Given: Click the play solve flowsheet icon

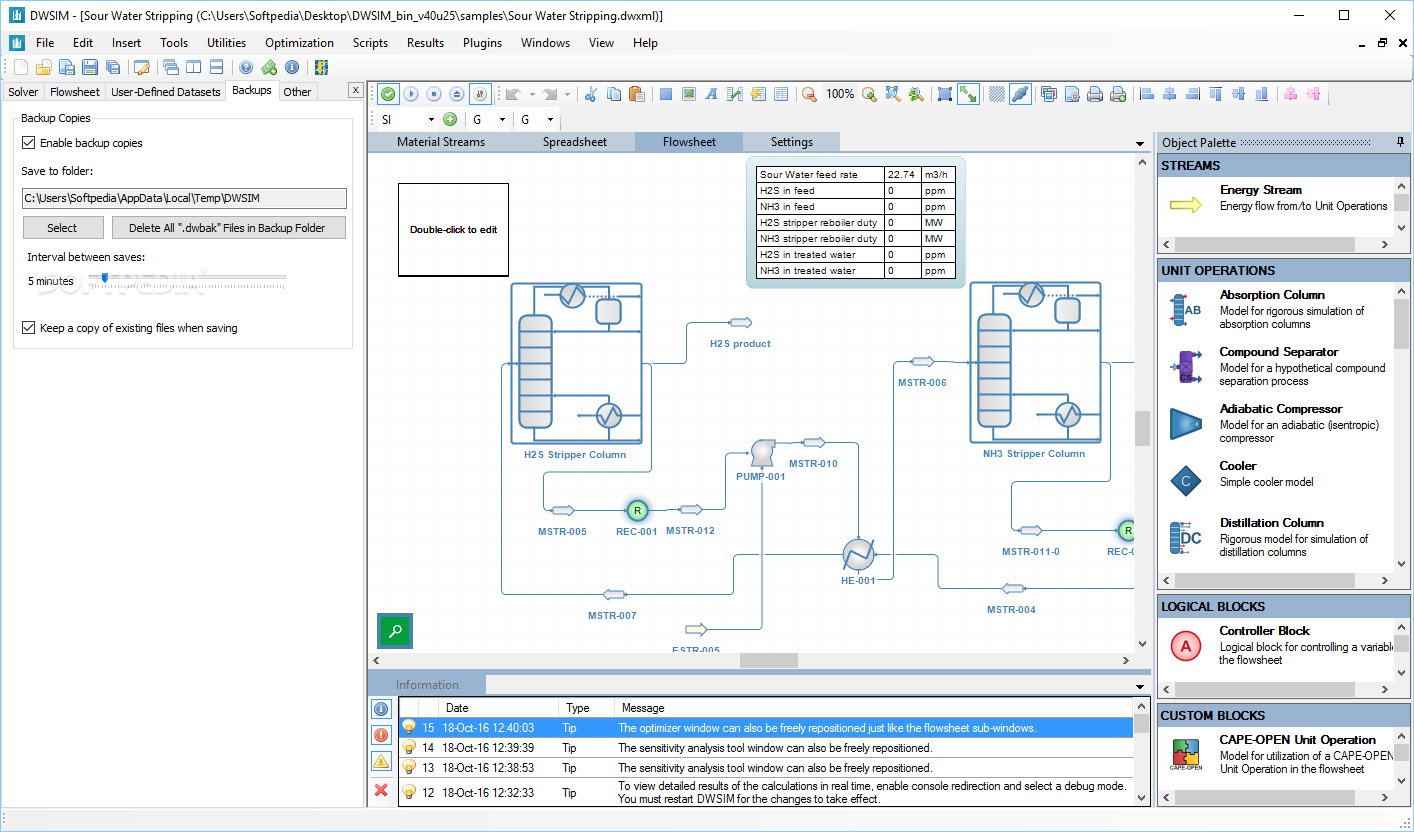Looking at the screenshot, I should (x=411, y=94).
